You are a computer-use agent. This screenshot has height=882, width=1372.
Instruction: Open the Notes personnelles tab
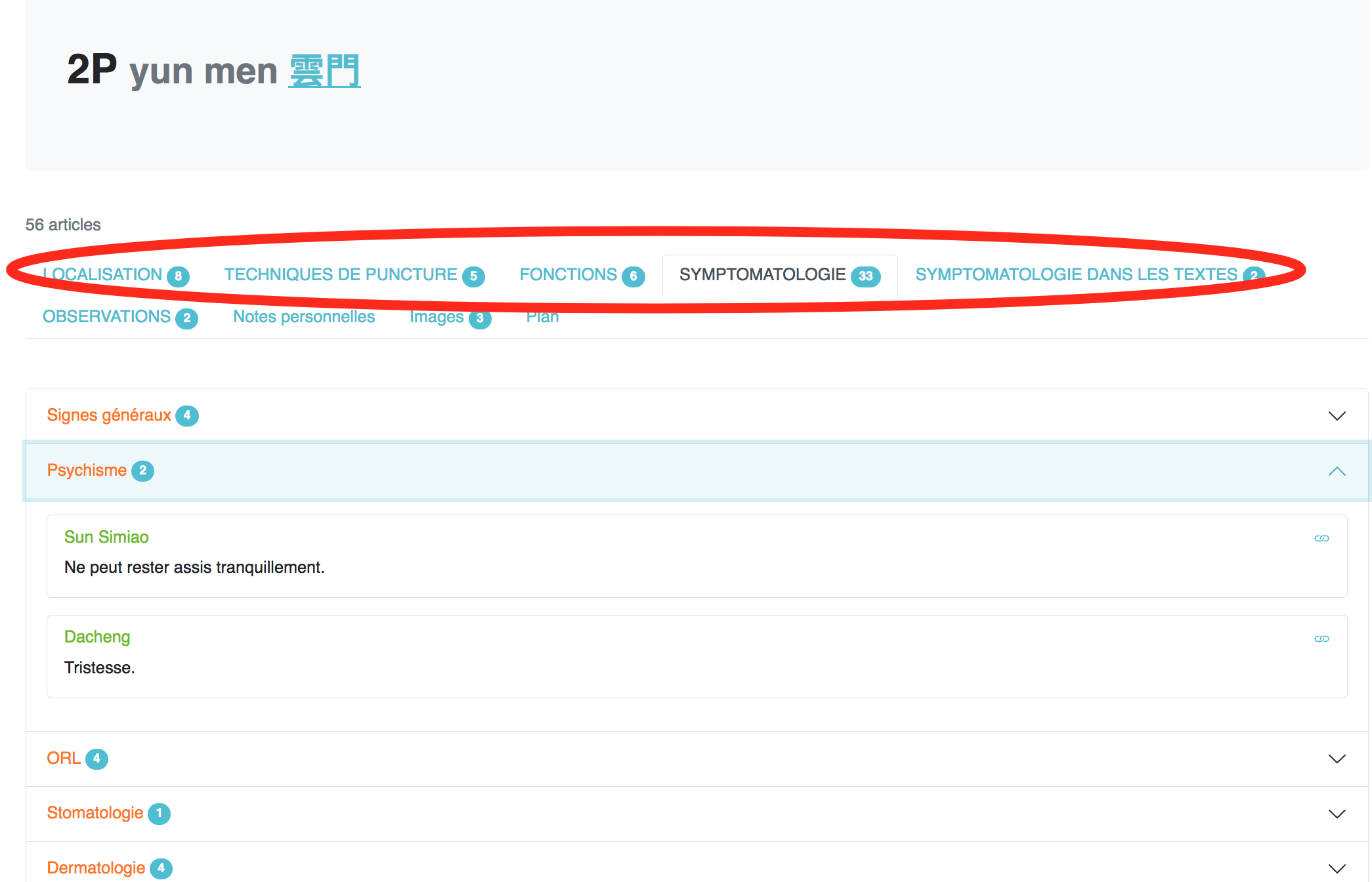tap(304, 317)
